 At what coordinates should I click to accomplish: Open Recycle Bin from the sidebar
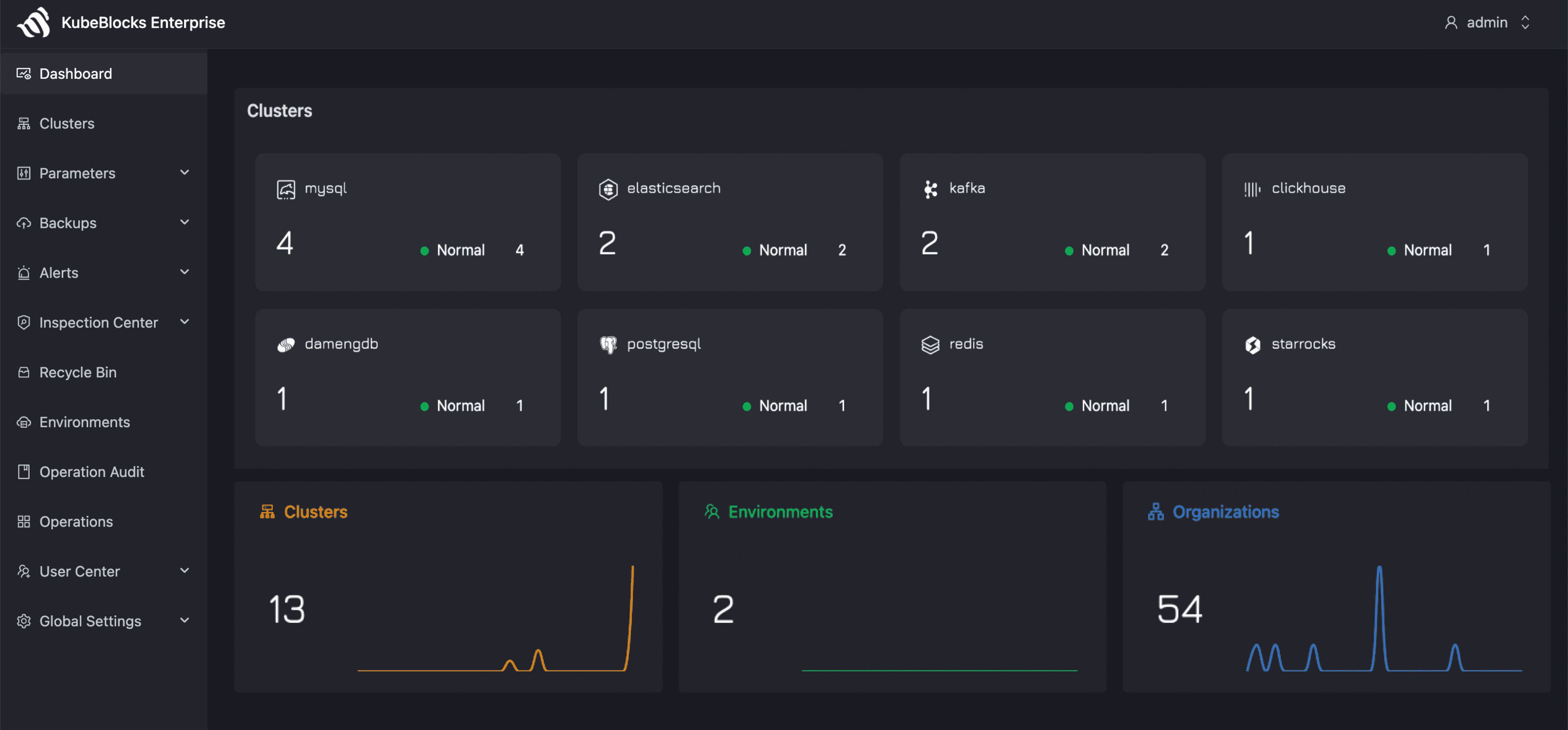coord(78,372)
